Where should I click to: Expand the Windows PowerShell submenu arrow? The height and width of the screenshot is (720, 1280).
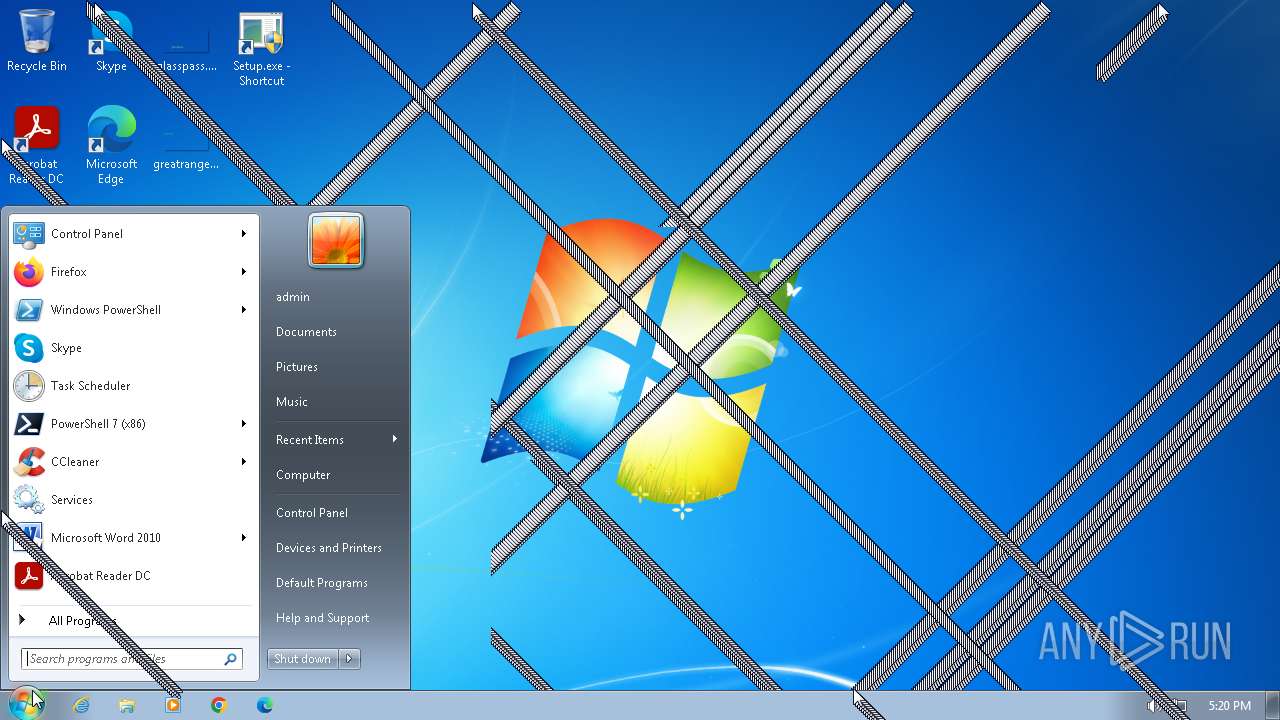pos(243,310)
